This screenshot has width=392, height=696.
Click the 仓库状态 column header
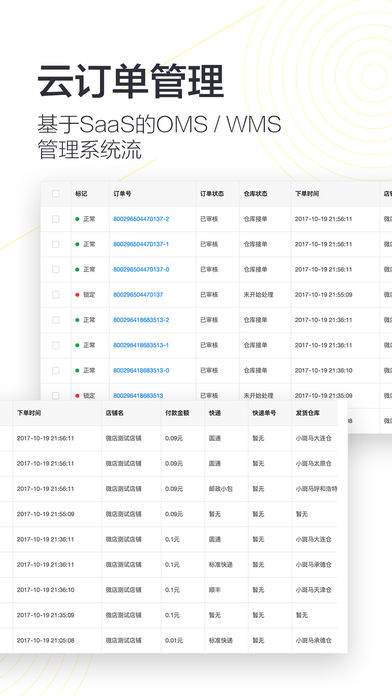255,194
